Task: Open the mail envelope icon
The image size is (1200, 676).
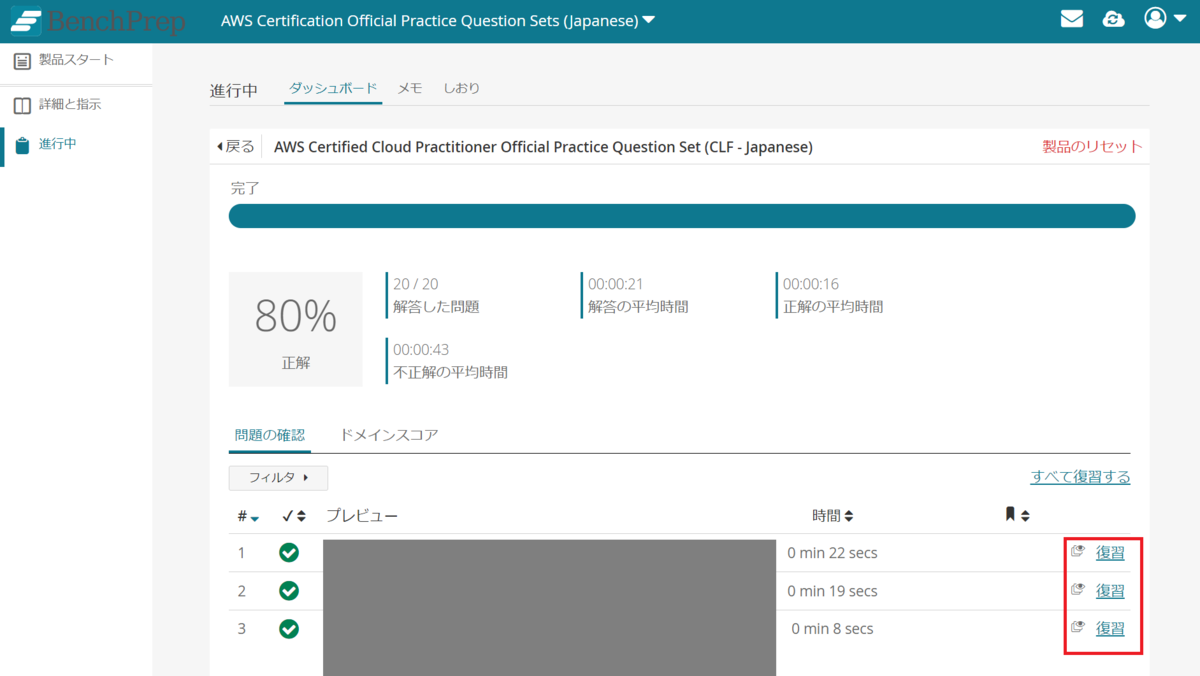Action: pyautogui.click(x=1072, y=18)
